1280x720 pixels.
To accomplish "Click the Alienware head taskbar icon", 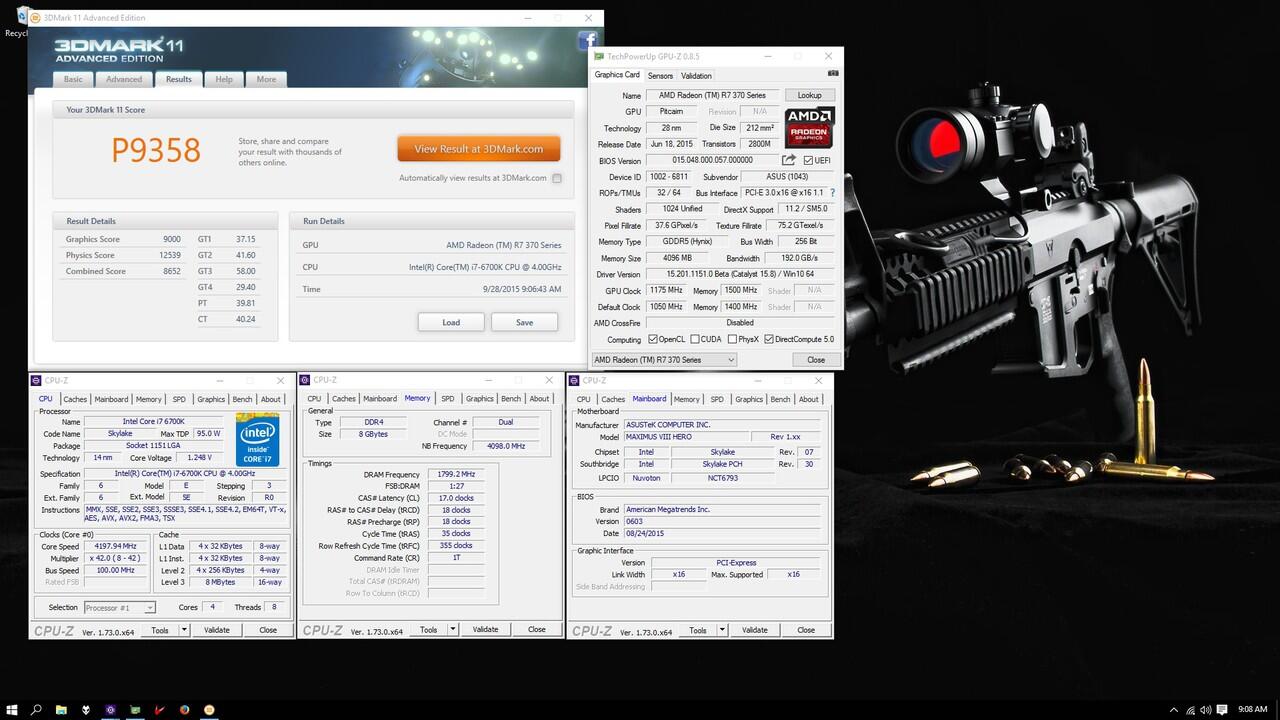I will click(x=86, y=709).
